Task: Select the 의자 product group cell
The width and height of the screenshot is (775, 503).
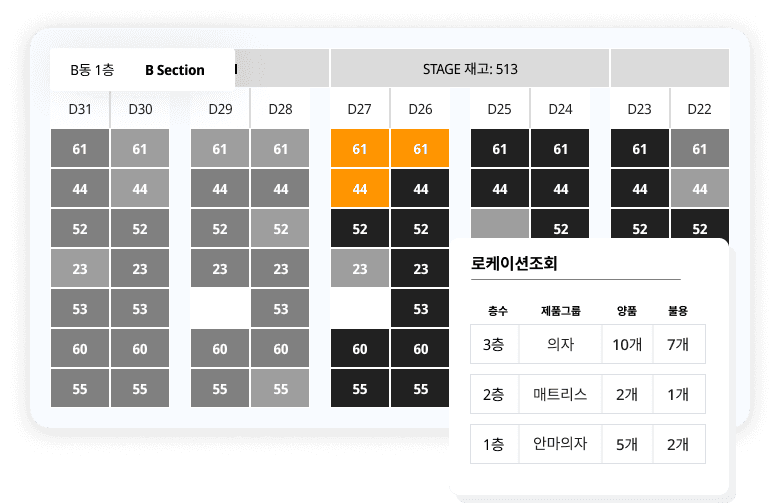Action: coord(560,344)
